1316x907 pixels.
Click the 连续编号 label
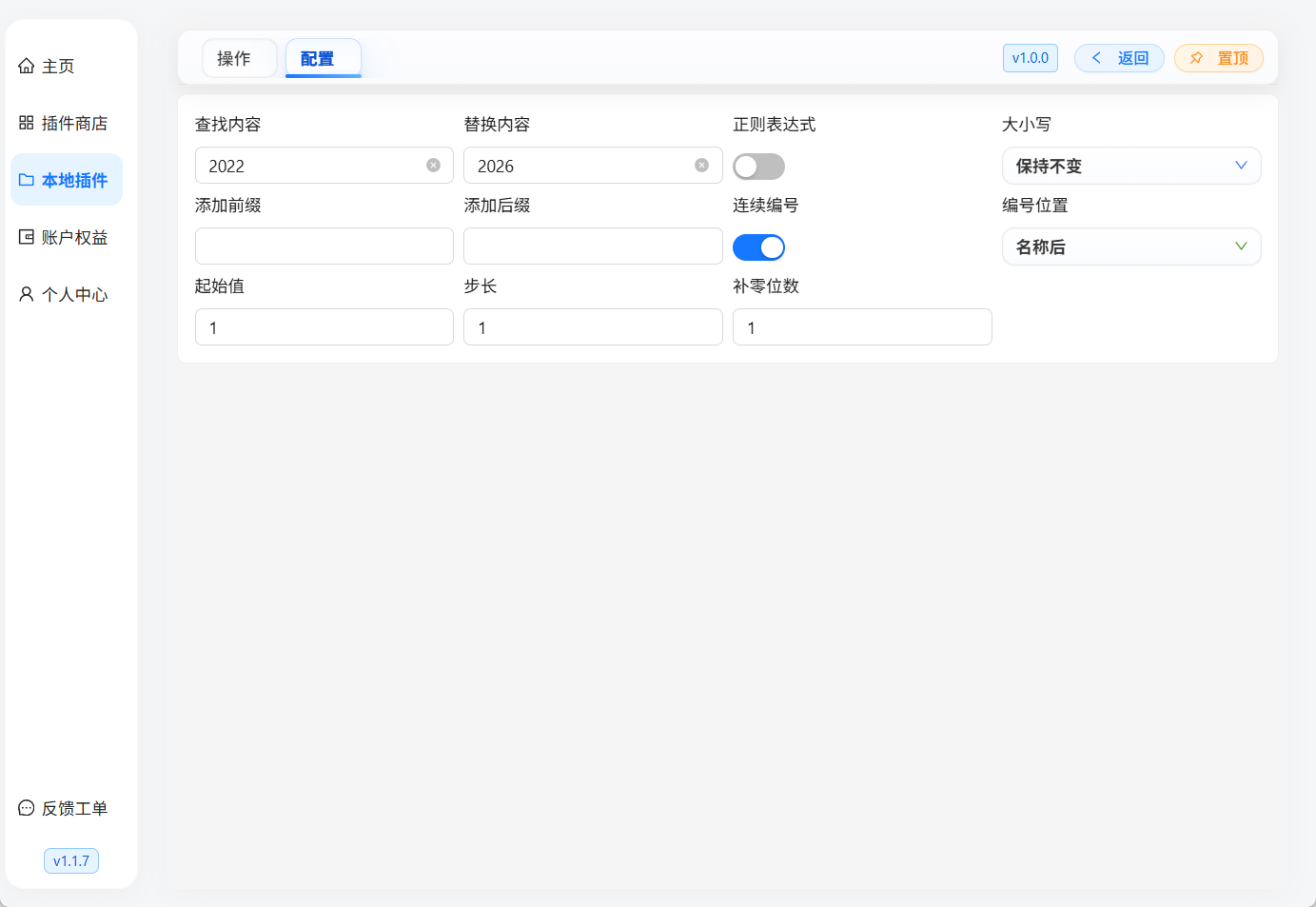(x=766, y=206)
